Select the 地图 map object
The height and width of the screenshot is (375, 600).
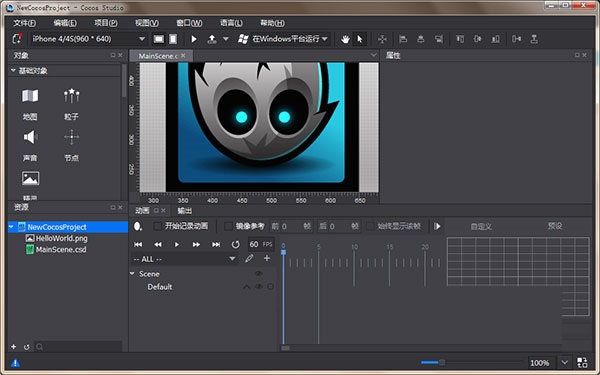coord(30,103)
